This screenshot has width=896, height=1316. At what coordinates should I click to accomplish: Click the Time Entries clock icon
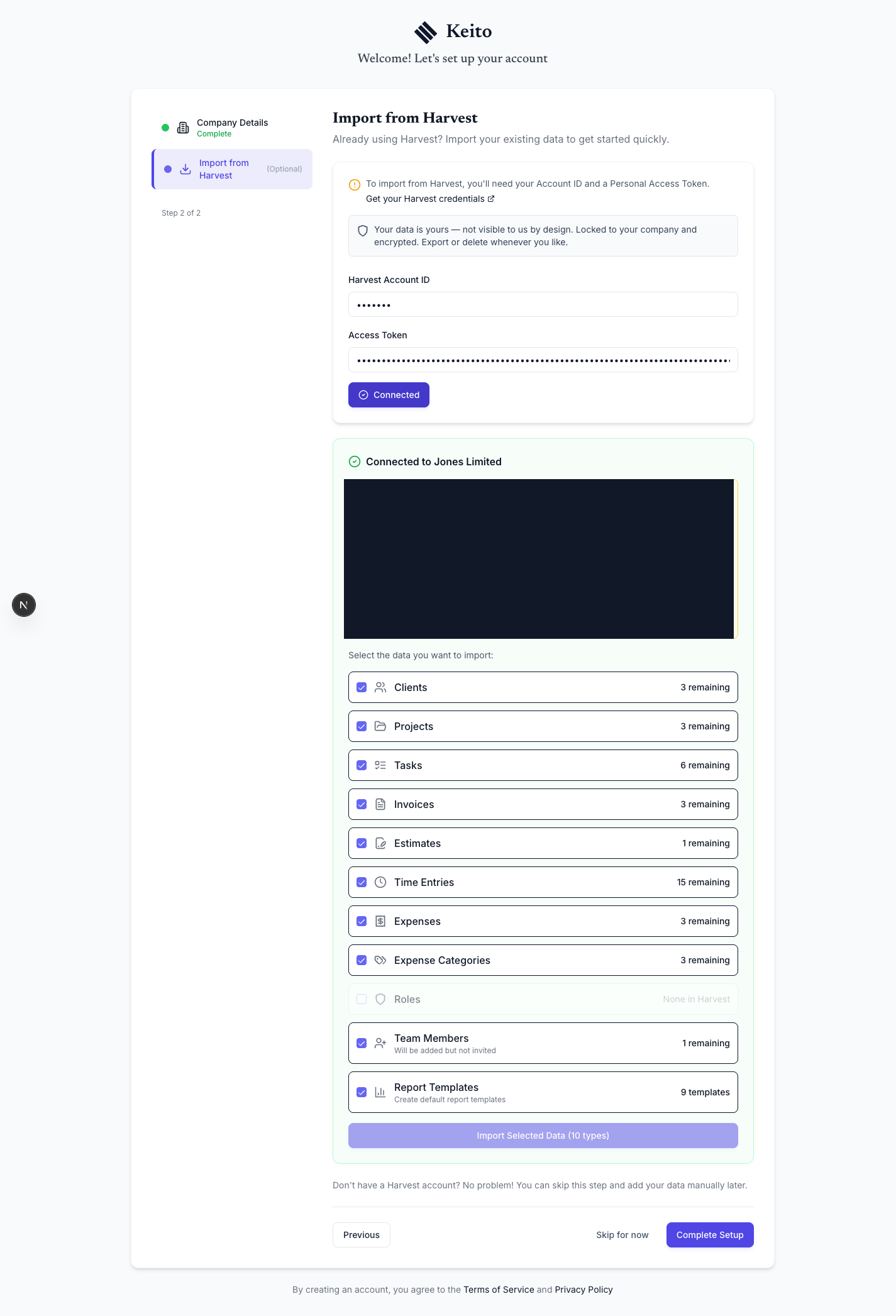tap(380, 882)
